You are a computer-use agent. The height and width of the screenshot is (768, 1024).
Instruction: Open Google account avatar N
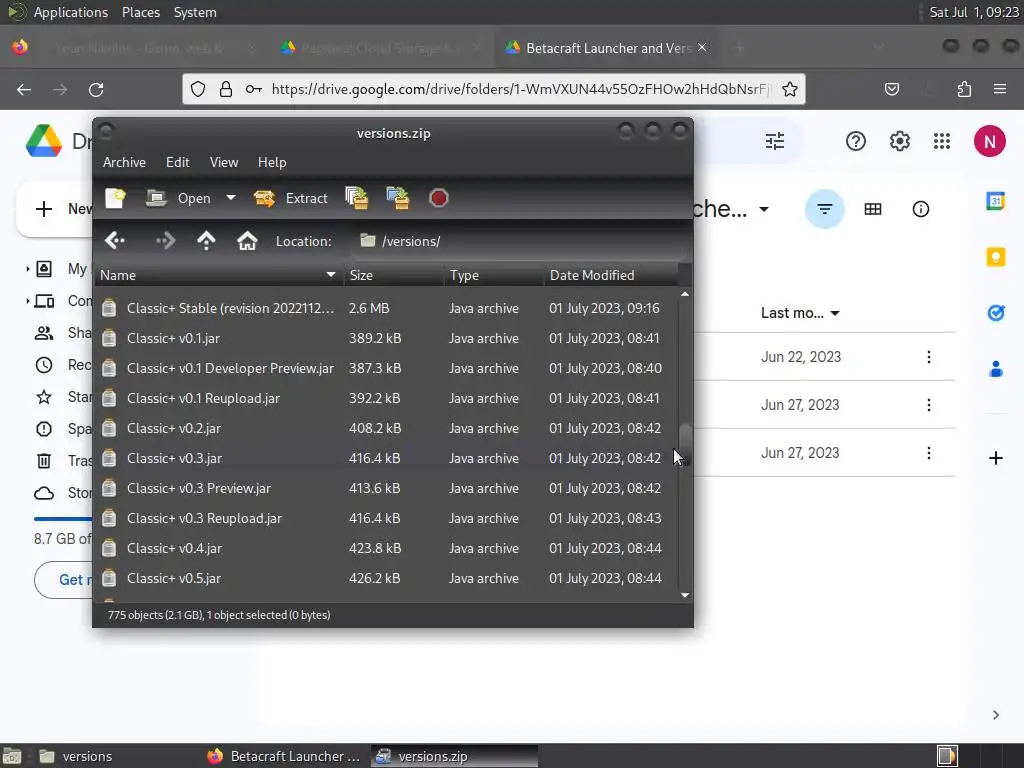coord(989,141)
